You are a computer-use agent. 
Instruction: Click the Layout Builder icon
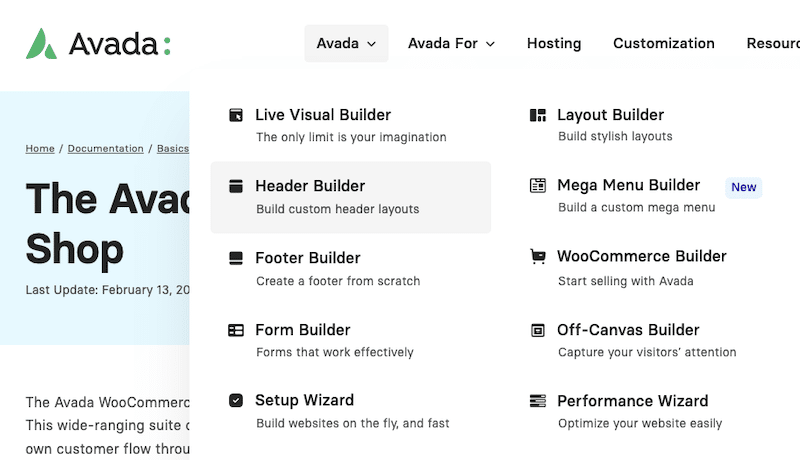tap(538, 115)
